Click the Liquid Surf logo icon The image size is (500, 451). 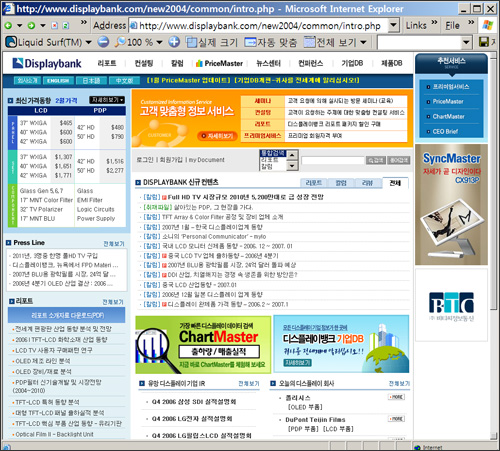tap(11, 42)
